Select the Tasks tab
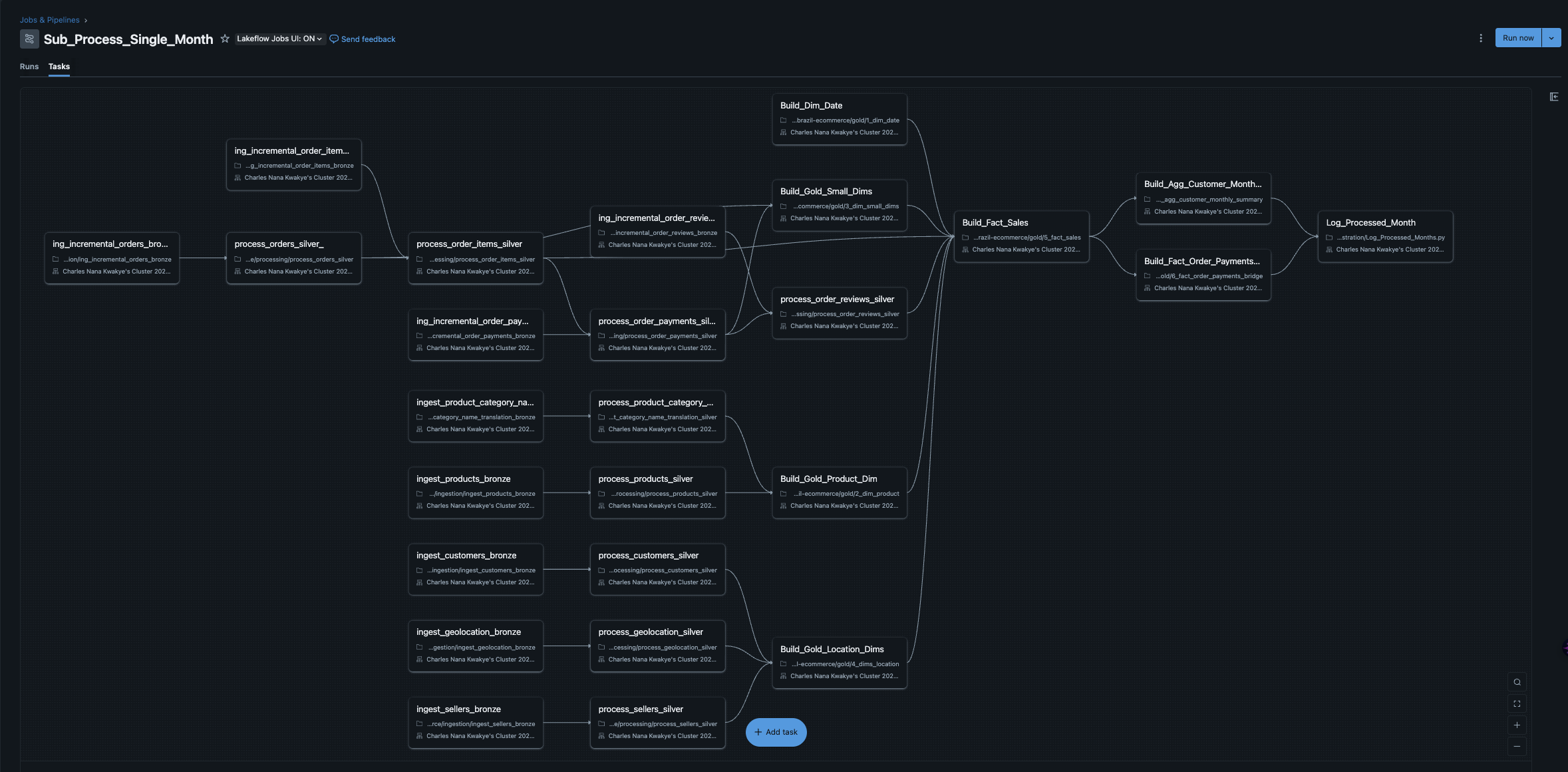 tap(59, 67)
